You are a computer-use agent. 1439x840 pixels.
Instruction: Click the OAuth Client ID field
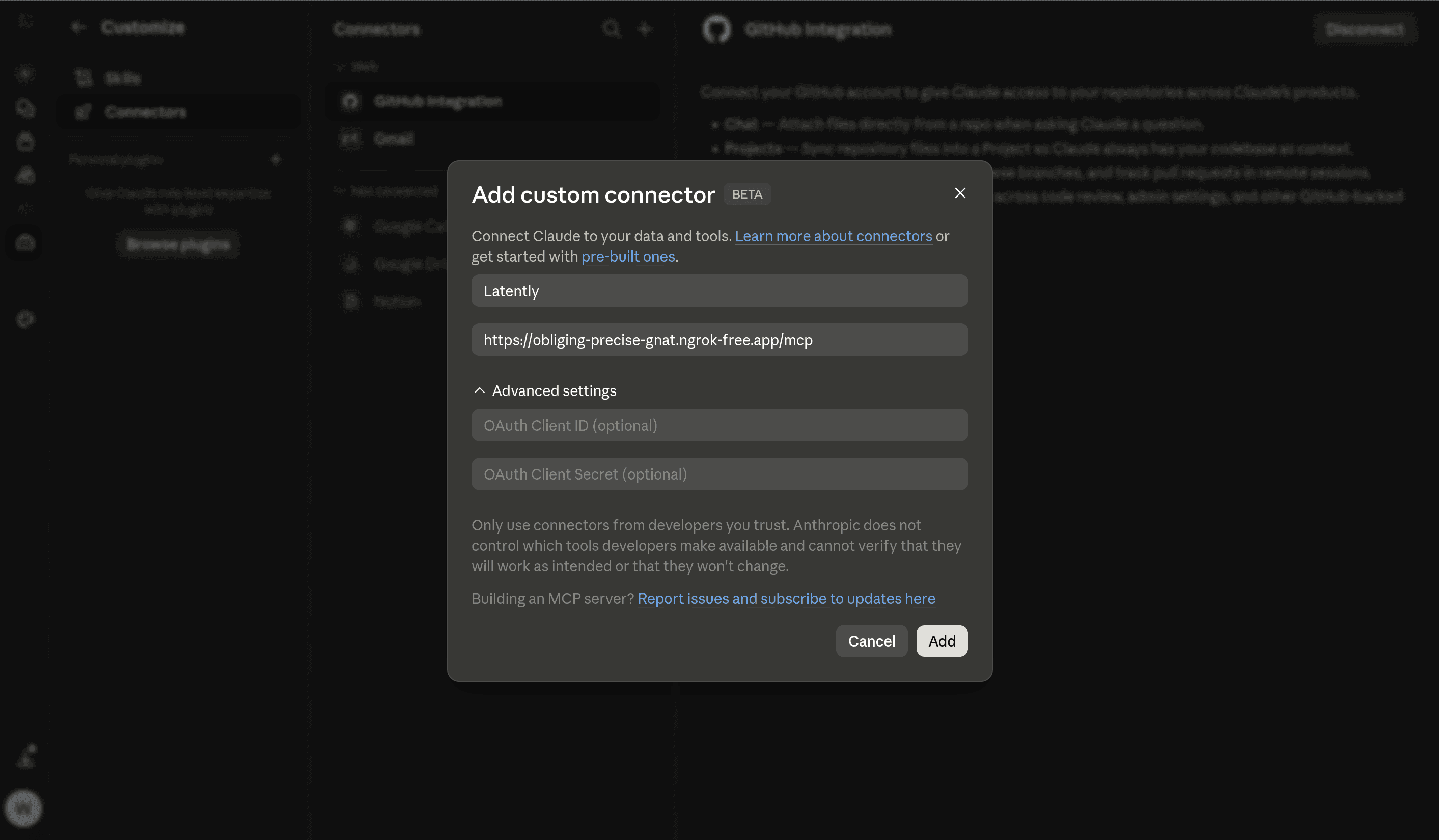click(719, 425)
